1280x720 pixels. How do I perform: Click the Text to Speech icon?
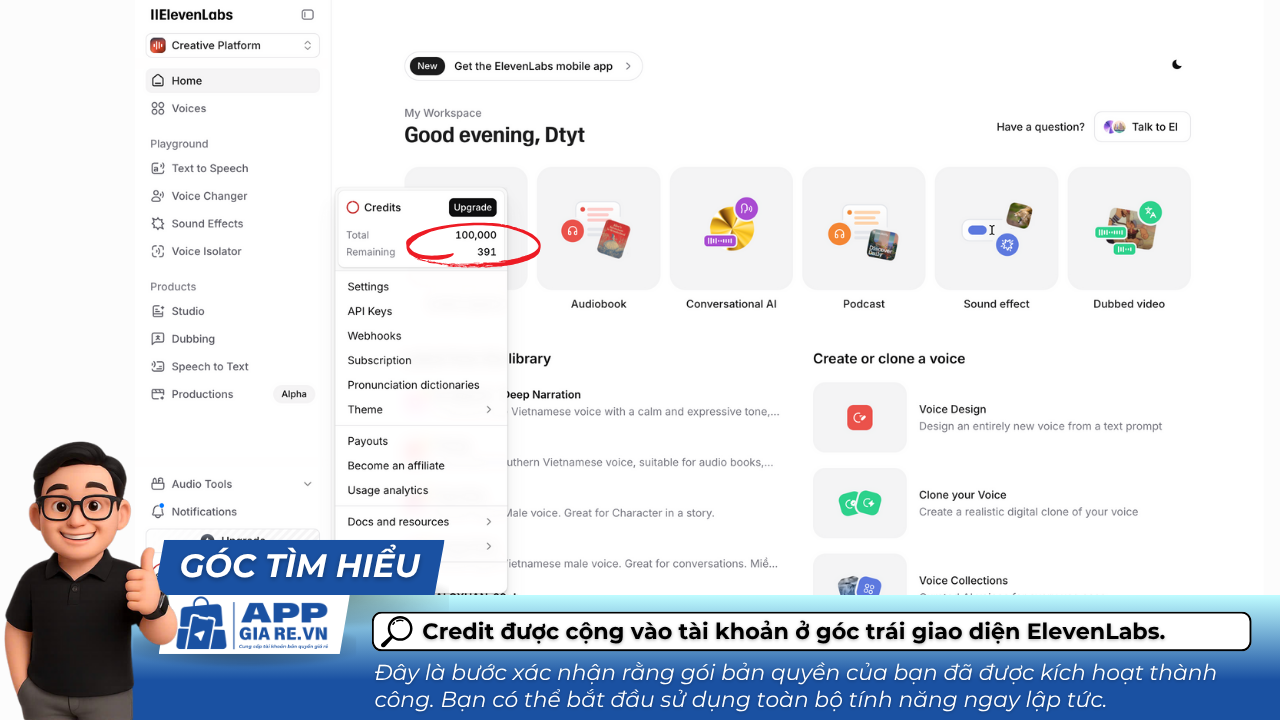coord(158,168)
